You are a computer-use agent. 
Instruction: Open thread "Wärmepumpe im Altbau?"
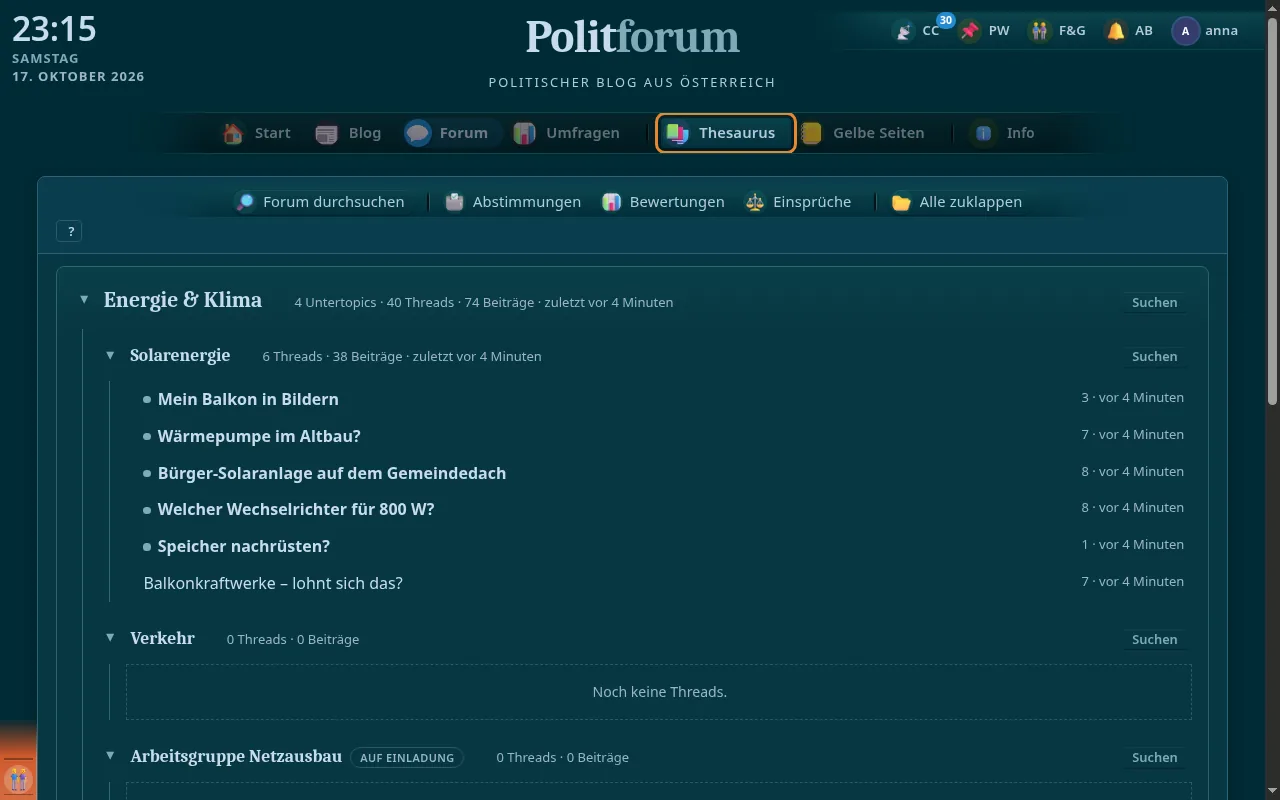(259, 436)
